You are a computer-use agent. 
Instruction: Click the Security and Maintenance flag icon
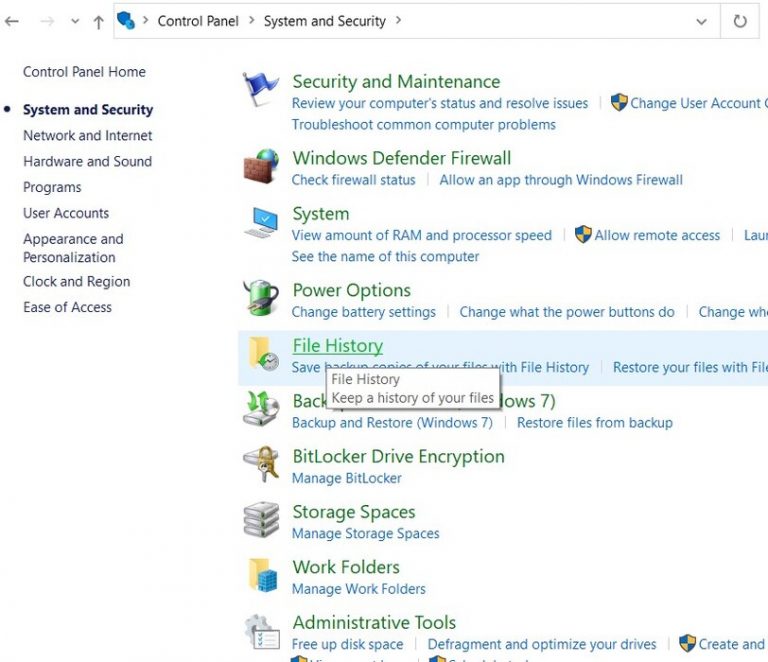point(261,90)
